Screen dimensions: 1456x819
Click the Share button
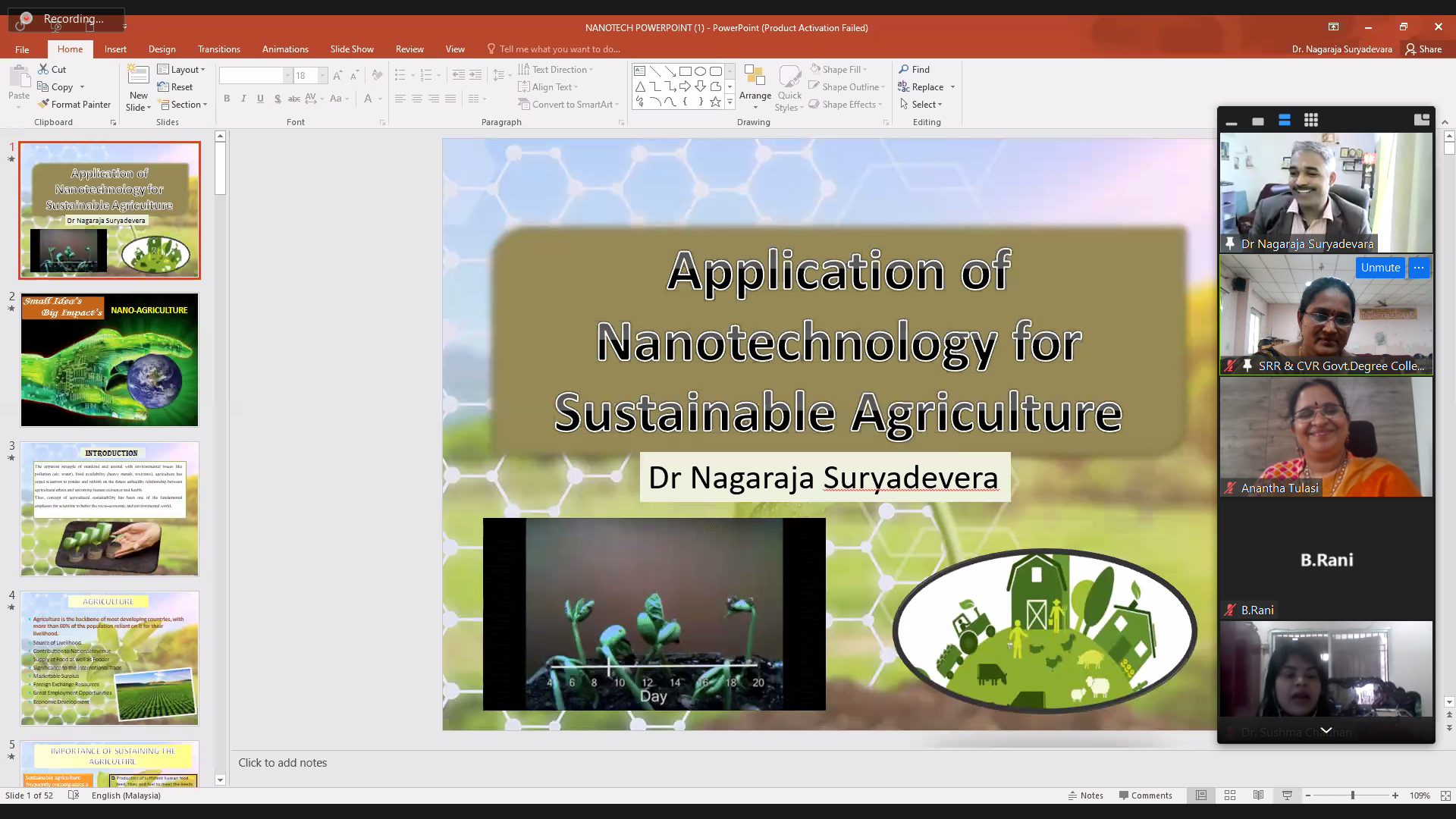tap(1423, 49)
